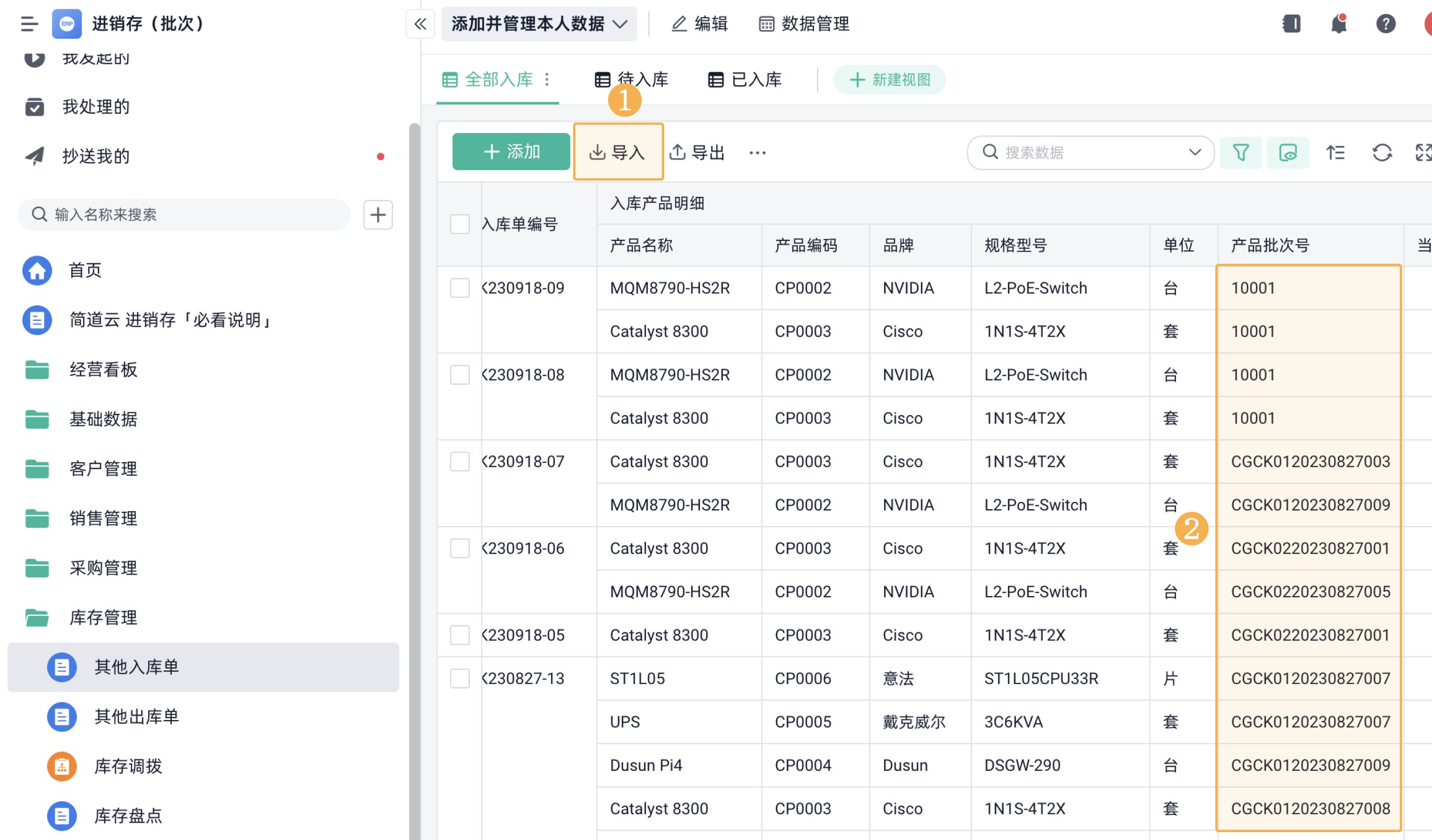Switch to the 待入库 tab
1432x840 pixels.
pos(631,80)
